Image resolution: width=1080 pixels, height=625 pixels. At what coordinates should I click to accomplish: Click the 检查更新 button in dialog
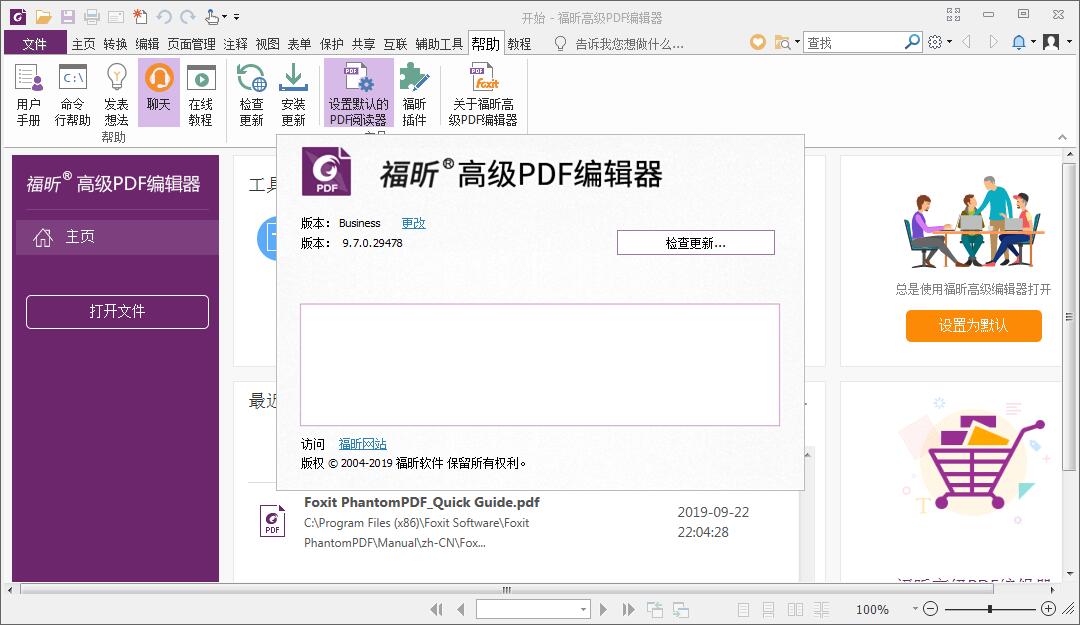tap(695, 242)
